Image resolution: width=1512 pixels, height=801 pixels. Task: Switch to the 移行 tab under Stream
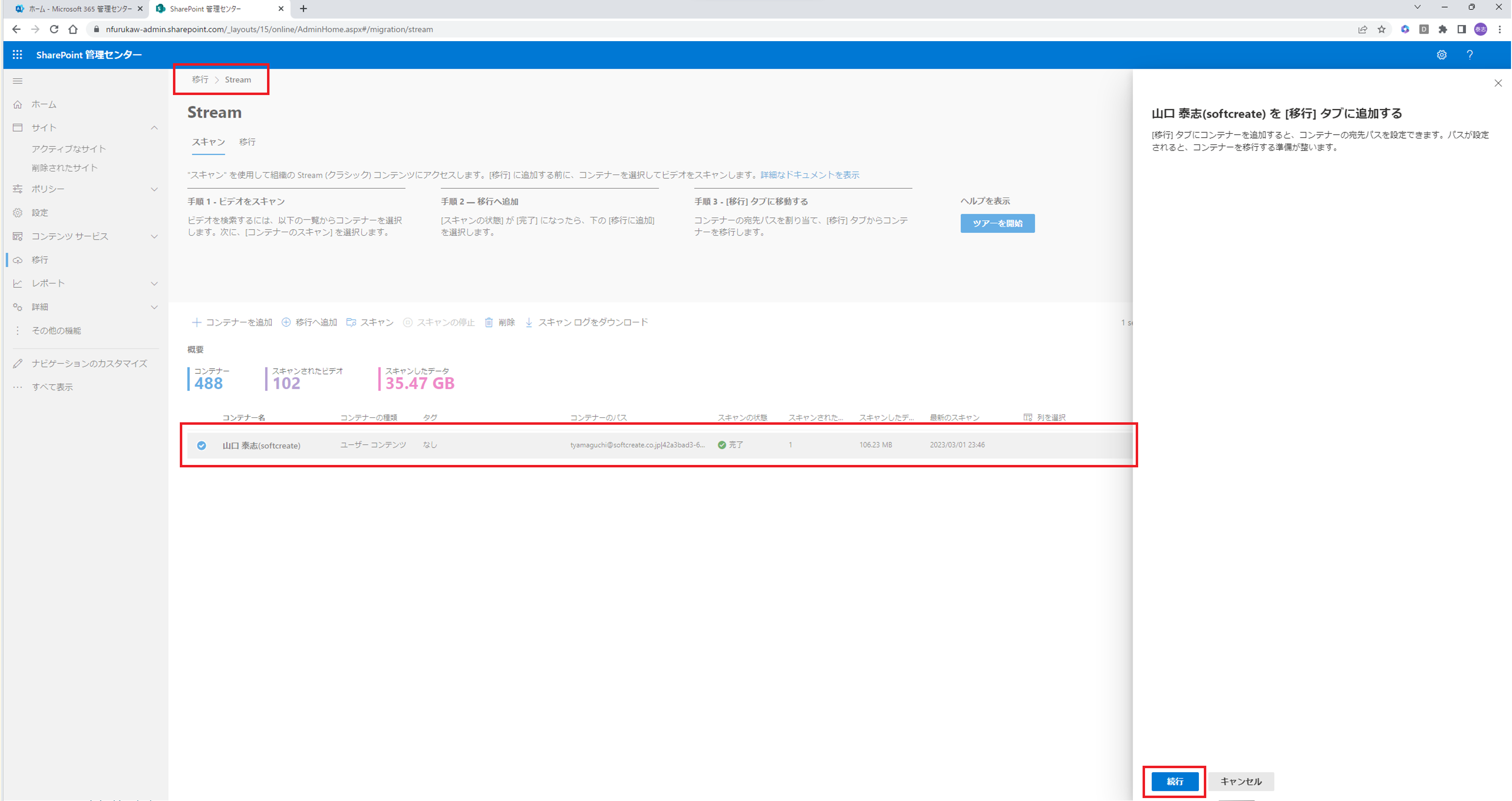247,142
